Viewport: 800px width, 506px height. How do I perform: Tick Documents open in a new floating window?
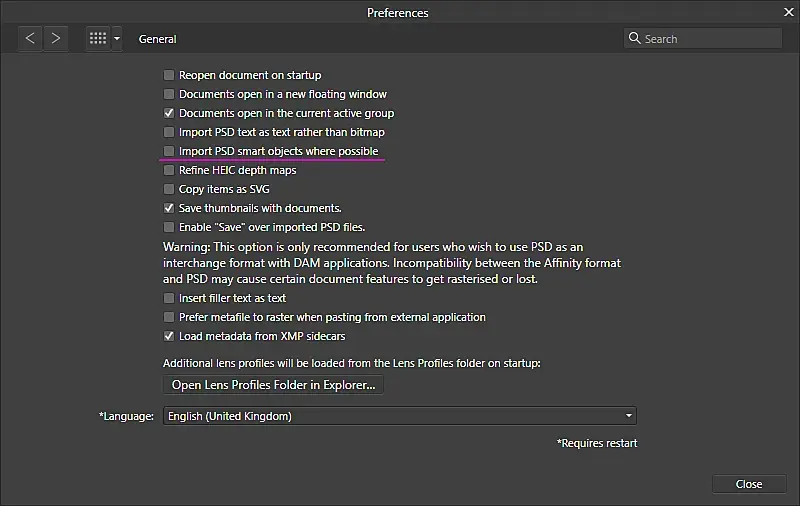169,94
